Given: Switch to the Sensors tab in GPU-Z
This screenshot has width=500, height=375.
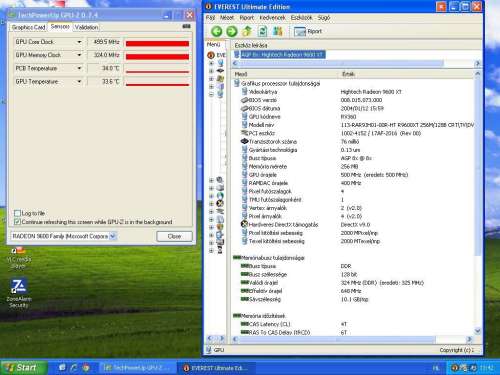Looking at the screenshot, I should (60, 27).
